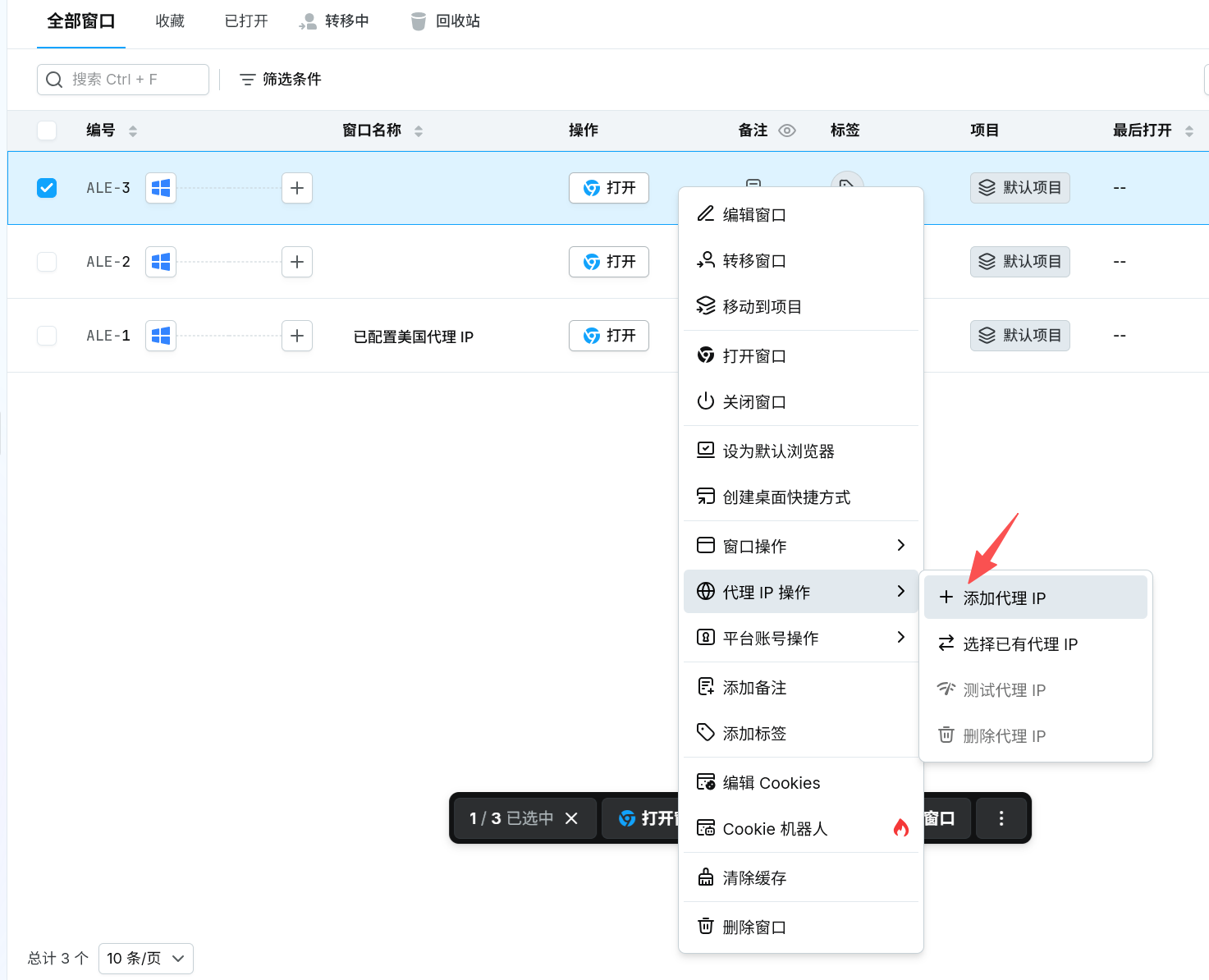Sort by 编号 column arrows
The image size is (1209, 980).
pyautogui.click(x=133, y=131)
